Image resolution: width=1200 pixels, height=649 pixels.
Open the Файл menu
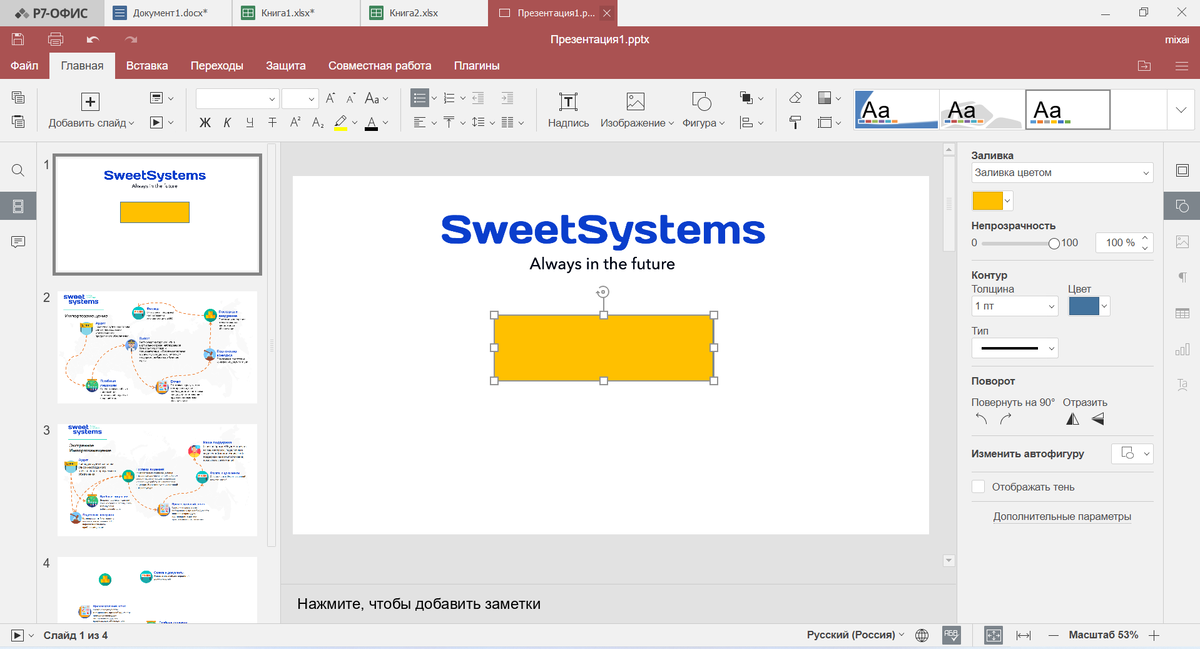click(x=25, y=66)
